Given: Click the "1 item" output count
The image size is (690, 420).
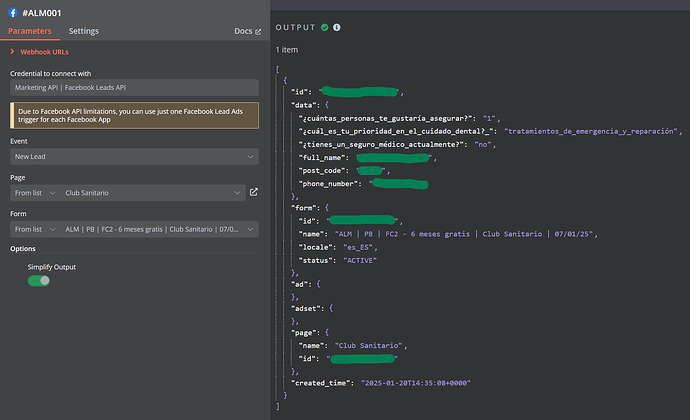Looking at the screenshot, I should [x=287, y=50].
